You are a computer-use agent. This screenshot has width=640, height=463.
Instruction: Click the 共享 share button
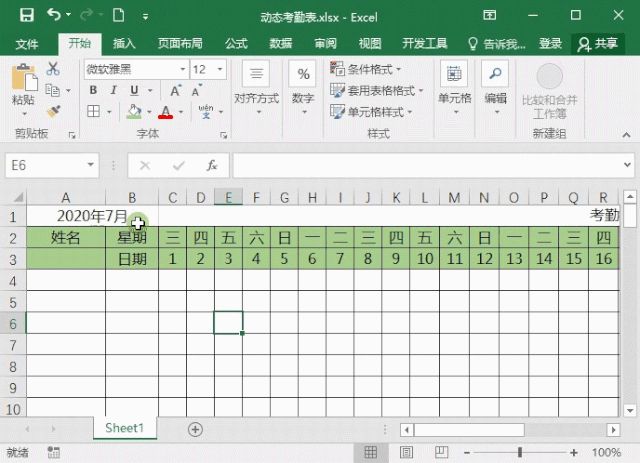[x=598, y=44]
